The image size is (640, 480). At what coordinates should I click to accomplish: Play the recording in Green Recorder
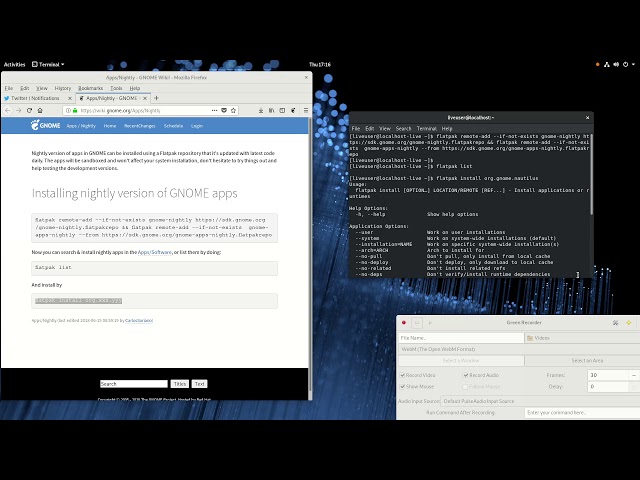click(x=430, y=322)
